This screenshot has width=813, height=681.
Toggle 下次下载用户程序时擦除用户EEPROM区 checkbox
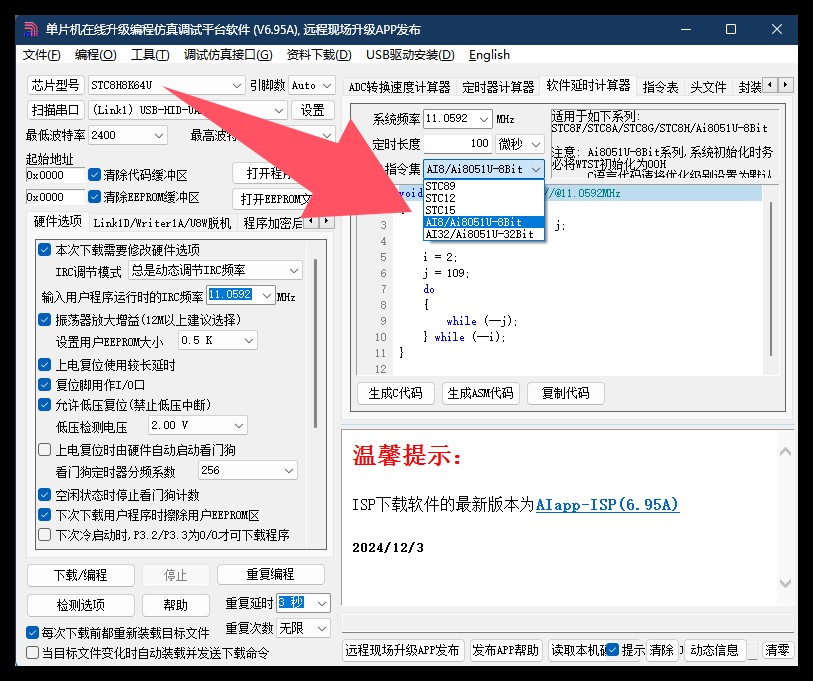pyautogui.click(x=45, y=515)
